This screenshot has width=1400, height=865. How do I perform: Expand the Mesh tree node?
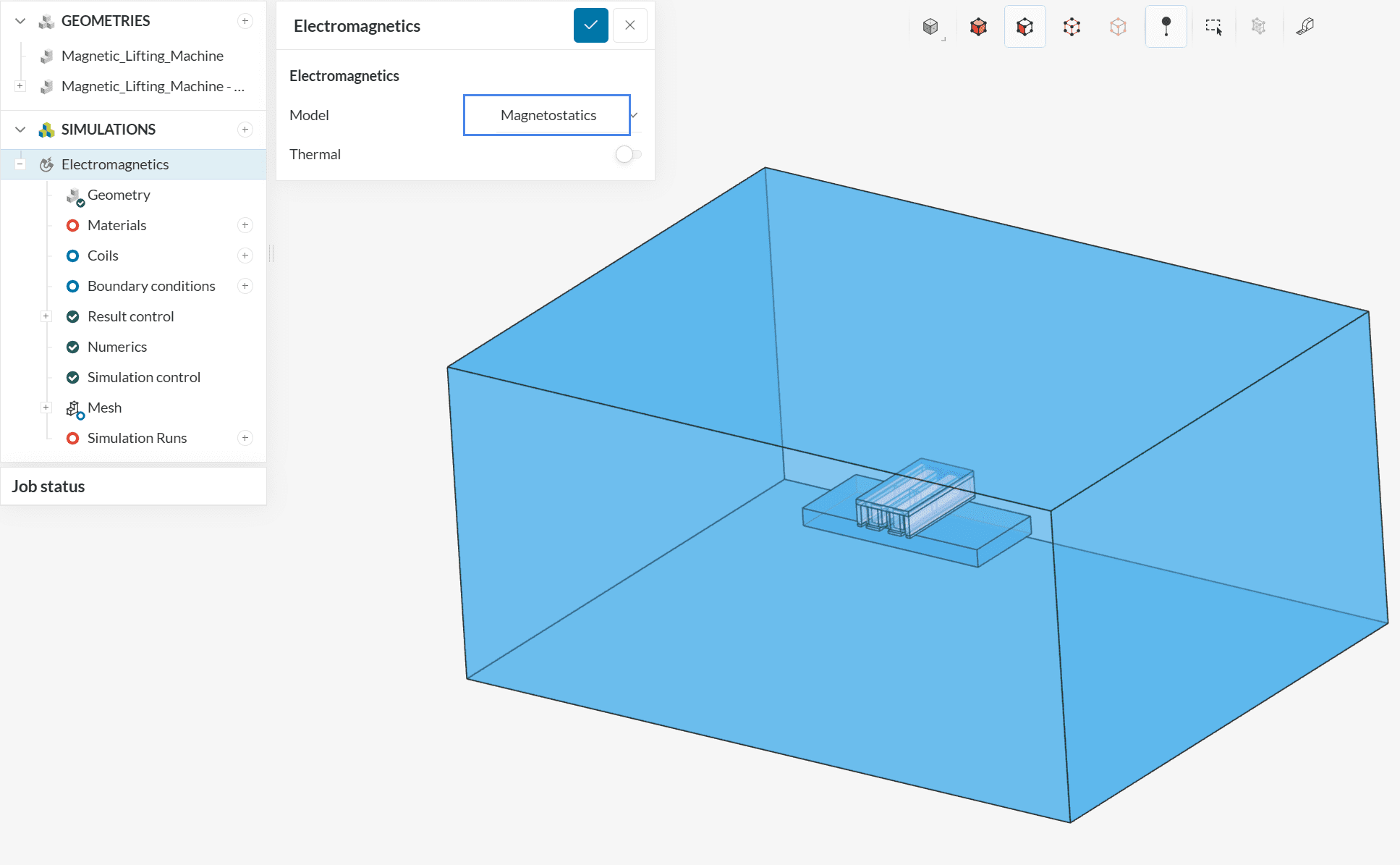coord(46,408)
